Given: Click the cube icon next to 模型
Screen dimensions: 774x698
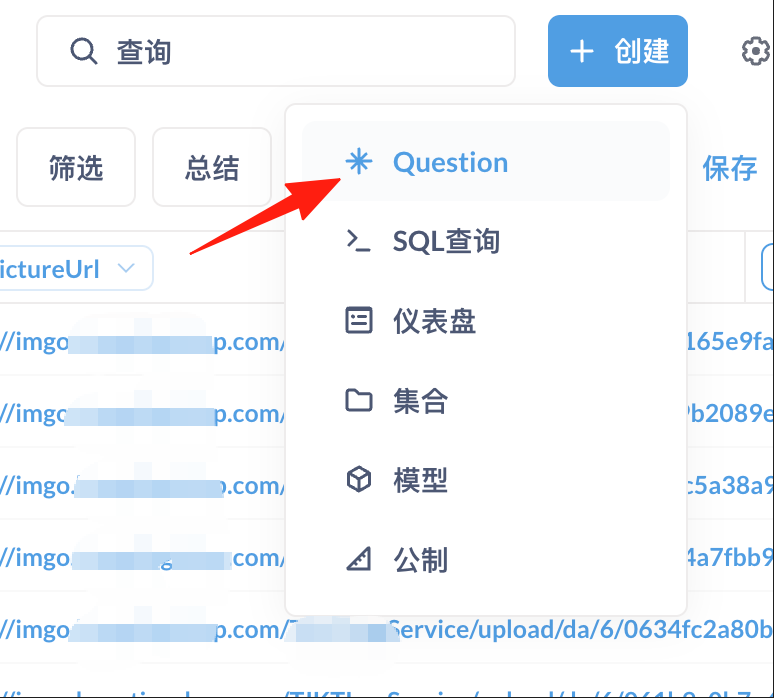Looking at the screenshot, I should pos(358,481).
